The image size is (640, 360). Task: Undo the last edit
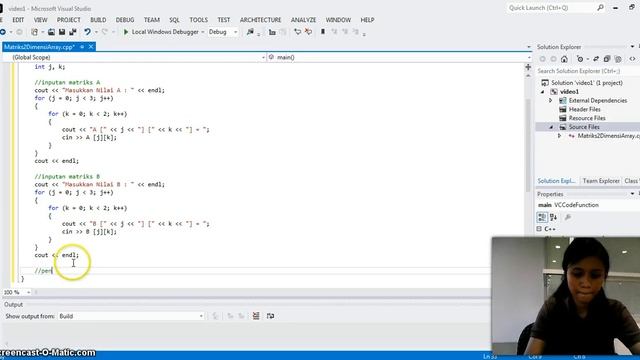(x=87, y=32)
